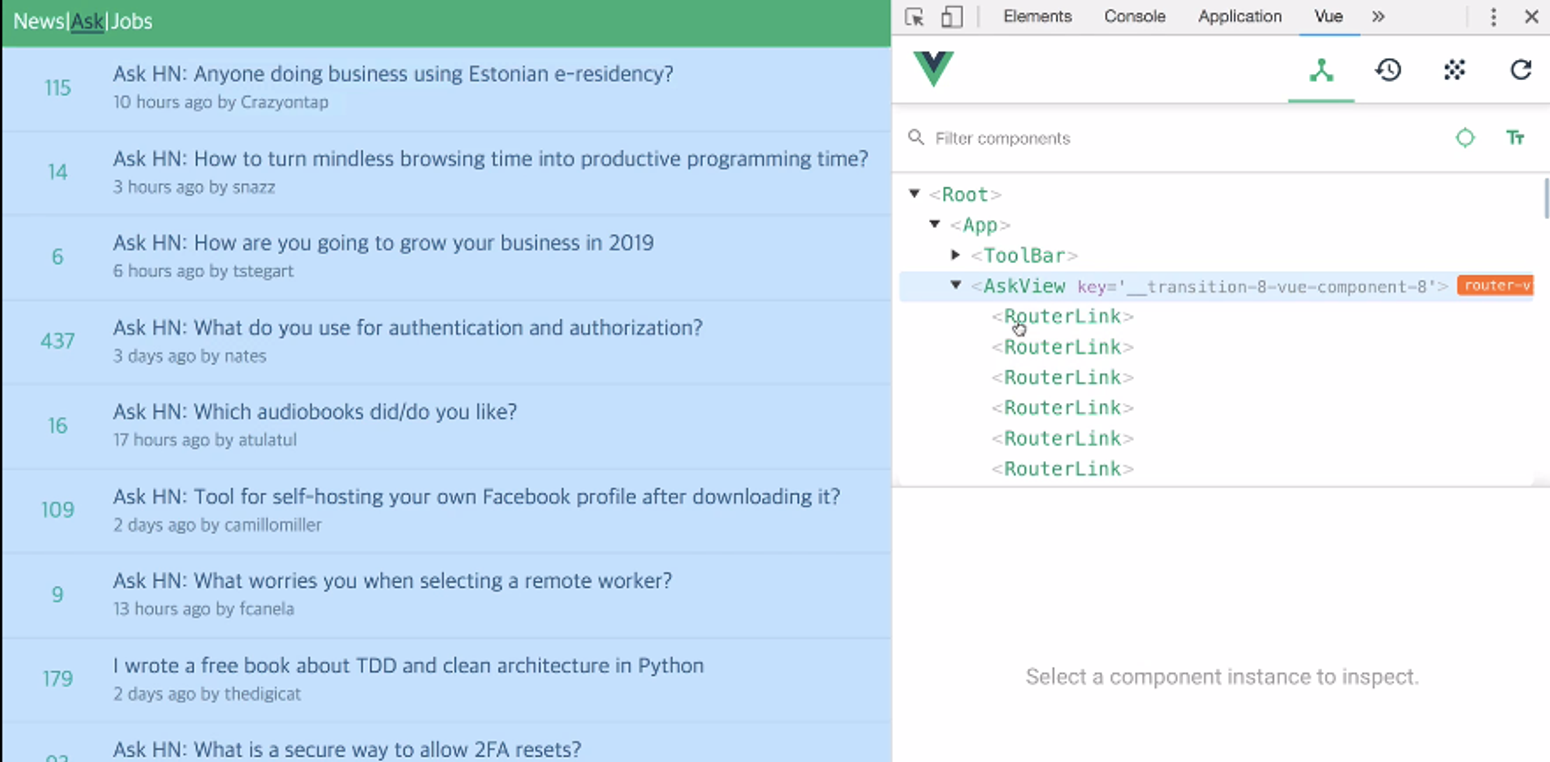Enable the select component in page target icon

[1465, 138]
